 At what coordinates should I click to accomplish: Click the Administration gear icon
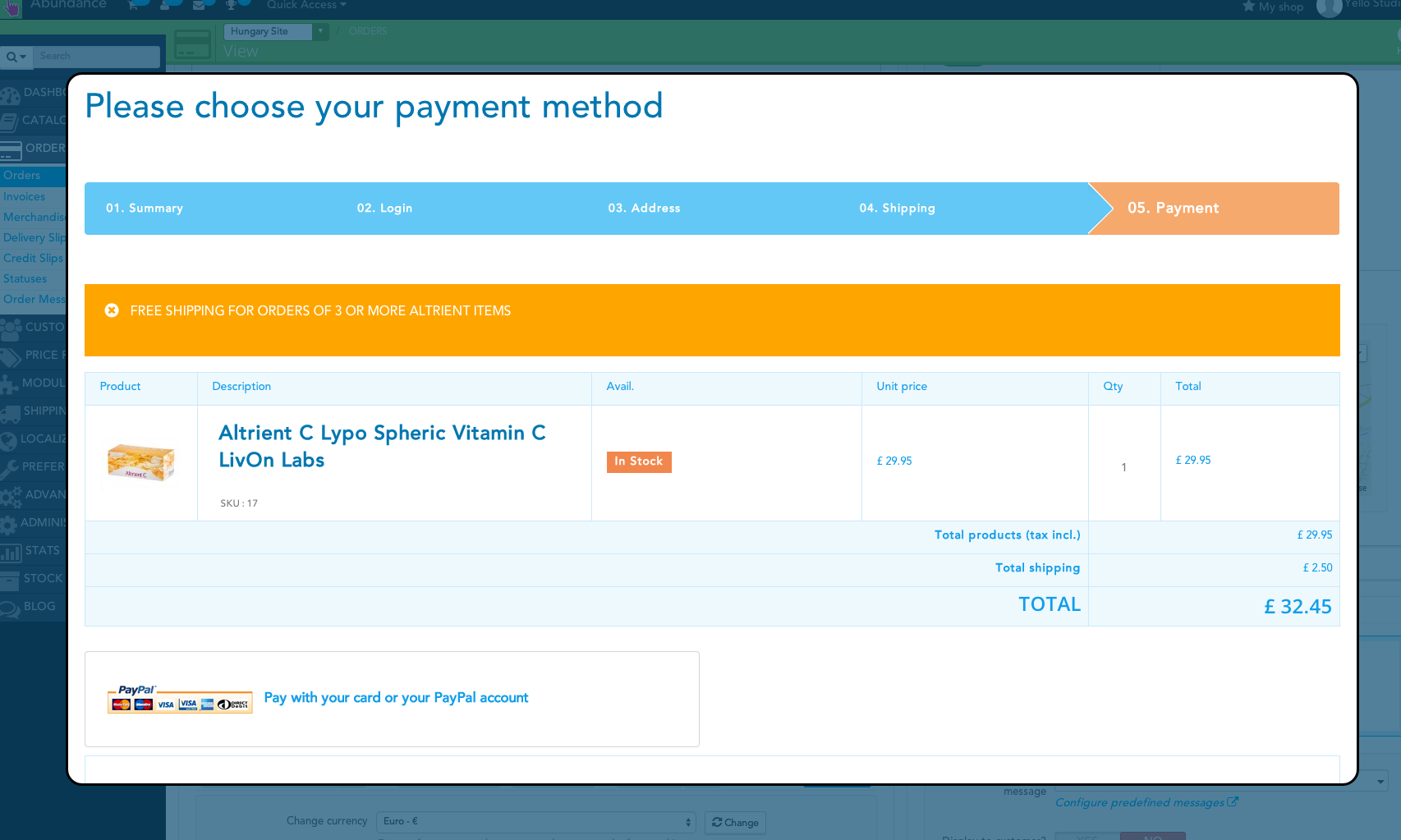[x=8, y=525]
